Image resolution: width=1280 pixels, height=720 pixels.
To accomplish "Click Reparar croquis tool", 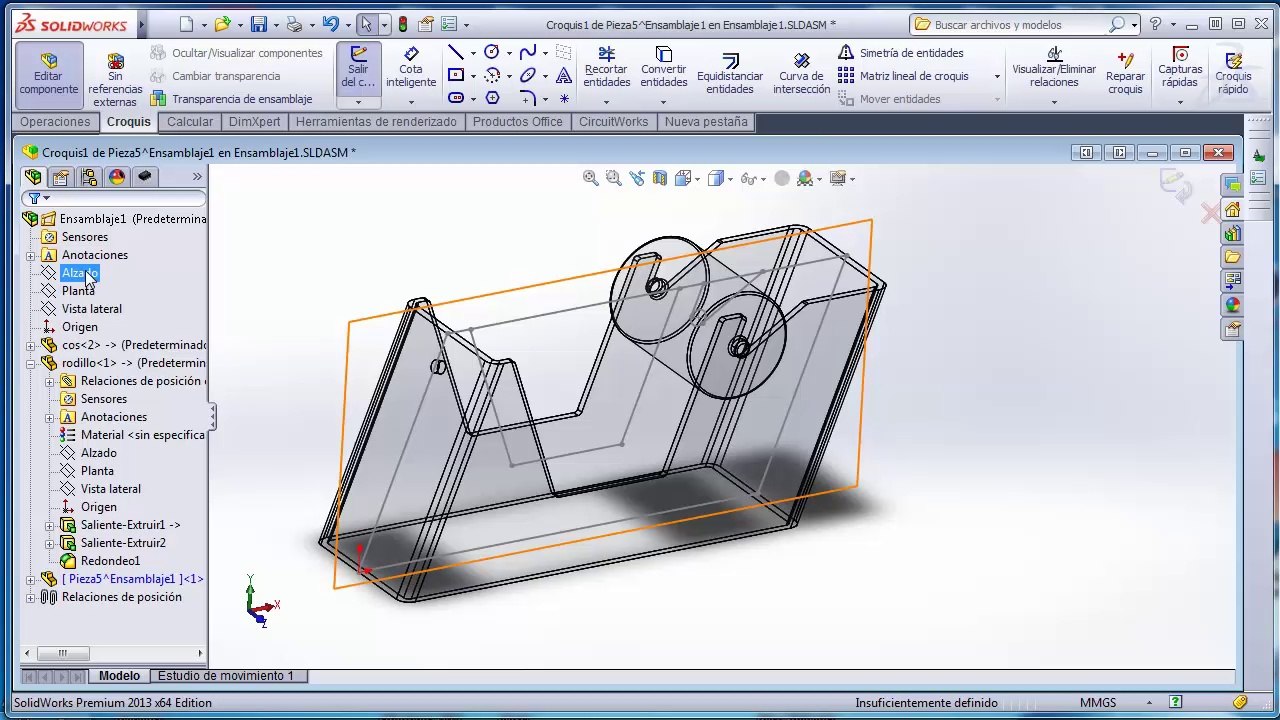I will coord(1125,73).
